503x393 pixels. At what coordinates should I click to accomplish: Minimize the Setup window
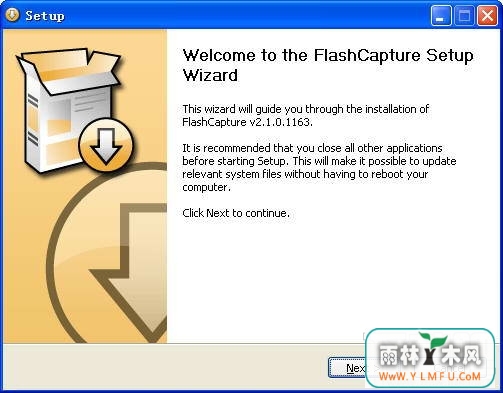point(441,15)
